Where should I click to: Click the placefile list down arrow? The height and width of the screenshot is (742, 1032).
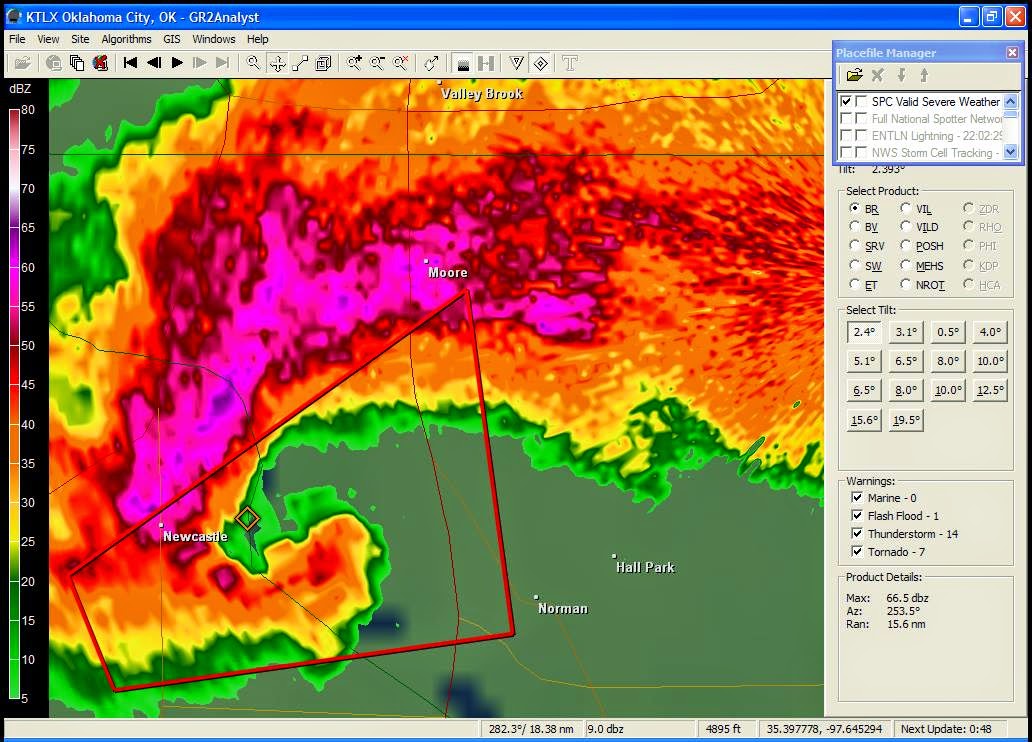point(1011,152)
